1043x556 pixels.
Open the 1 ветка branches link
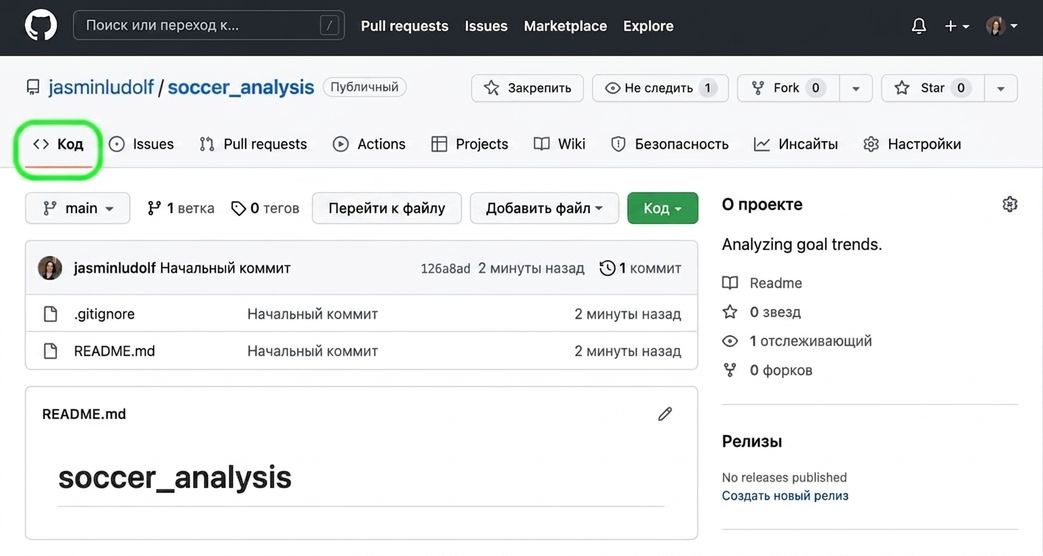tap(181, 208)
